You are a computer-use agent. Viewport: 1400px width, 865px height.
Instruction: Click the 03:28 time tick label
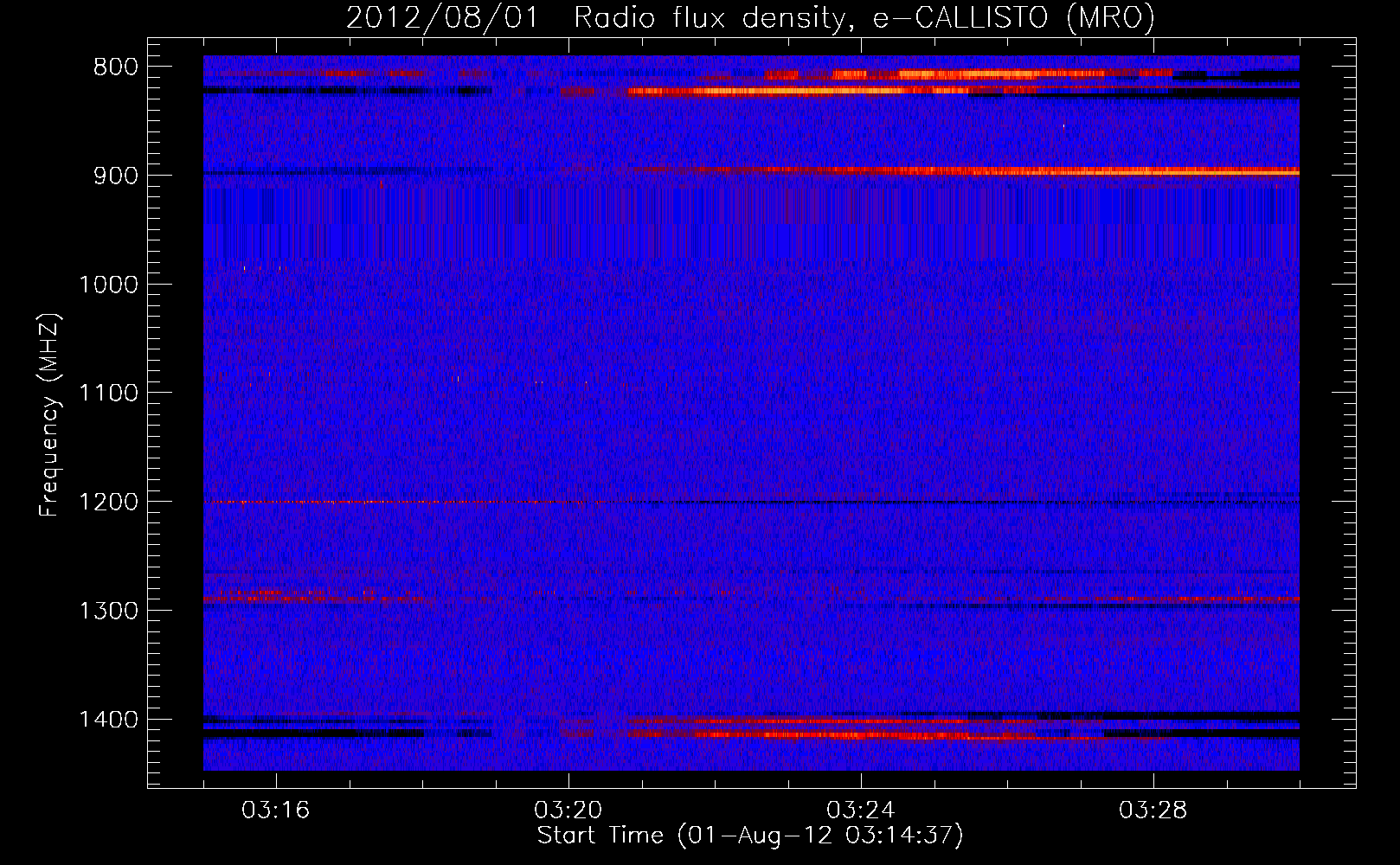[1153, 811]
